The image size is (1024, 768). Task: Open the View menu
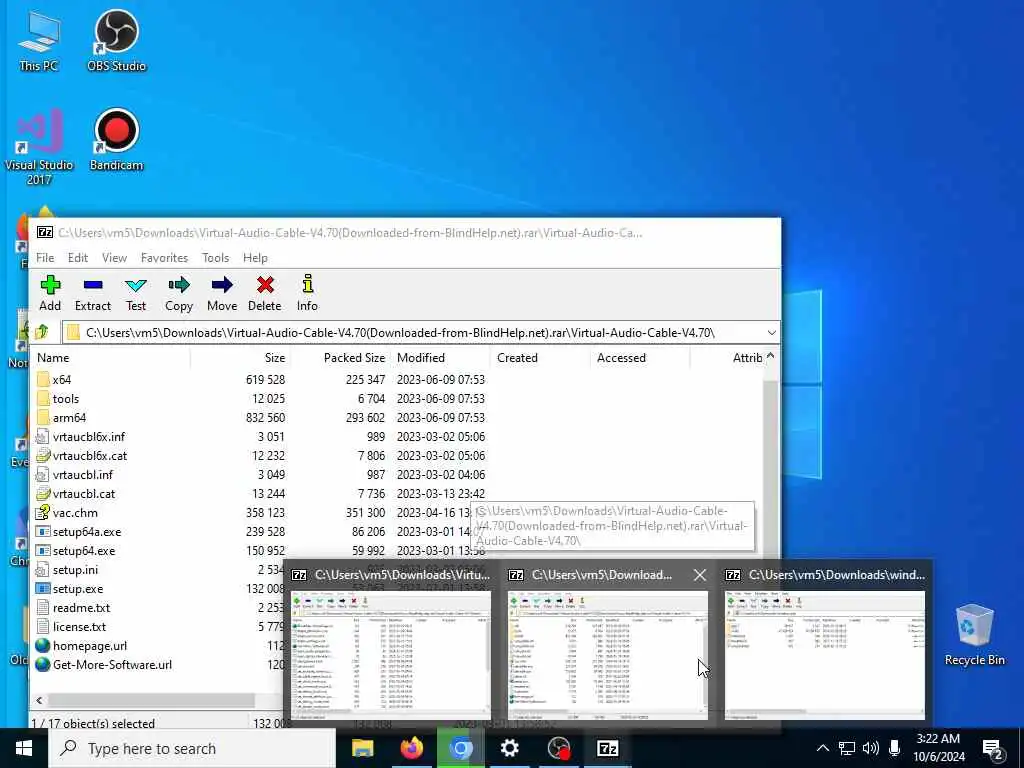(114, 258)
